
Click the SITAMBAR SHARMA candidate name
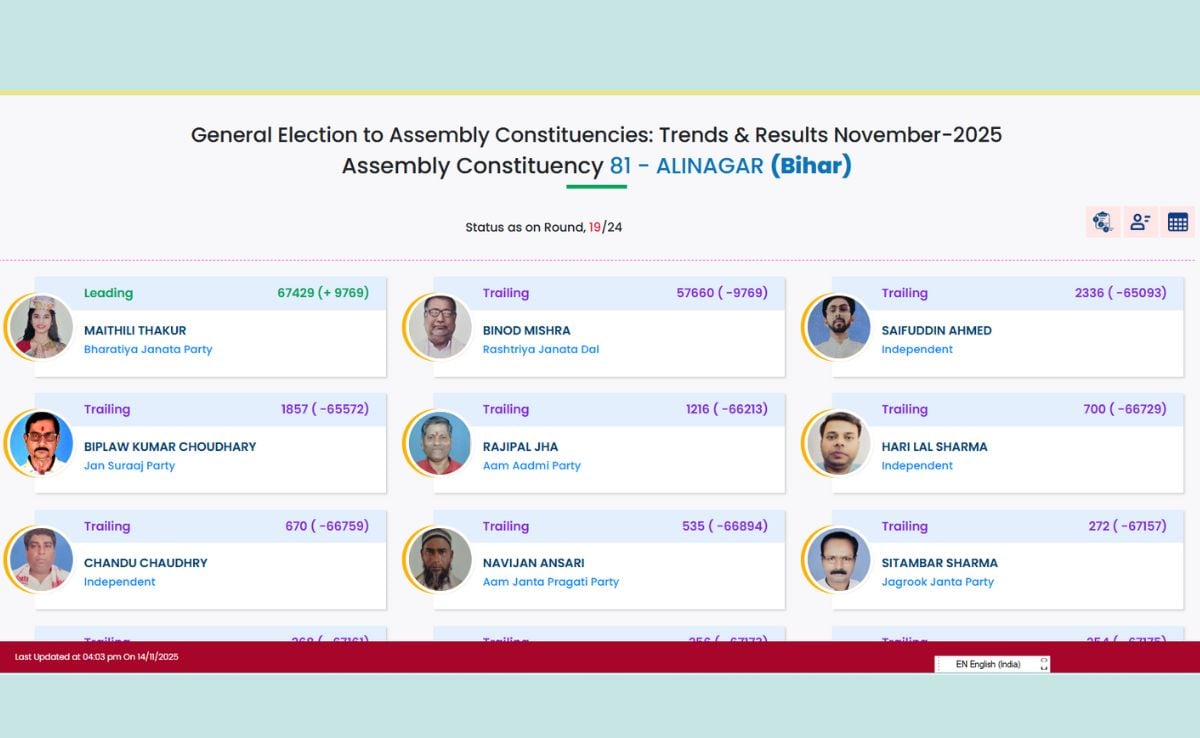coord(939,563)
